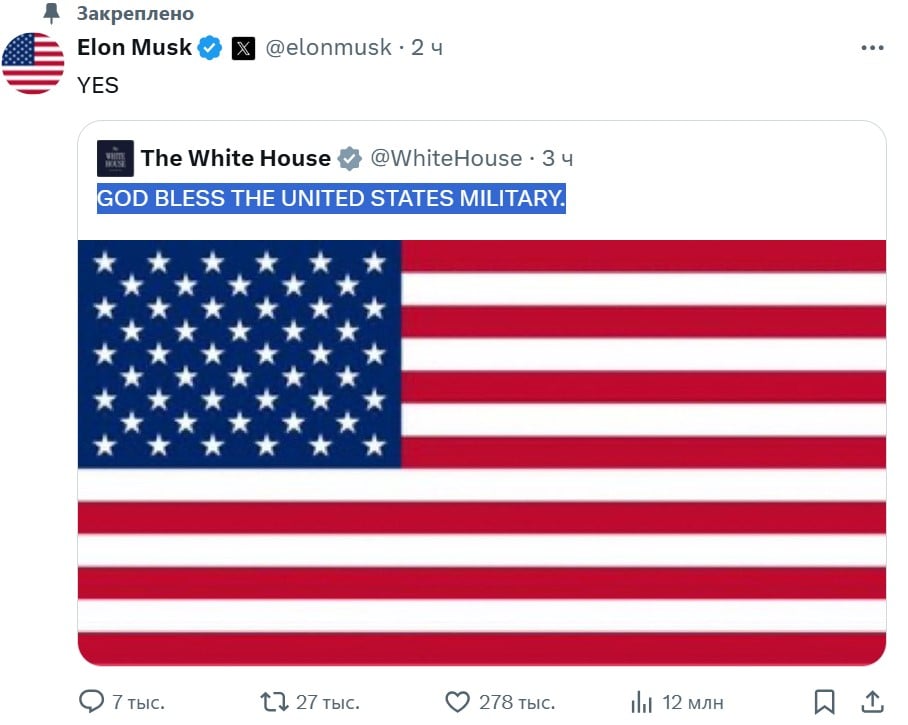Open The White House account name

236,158
